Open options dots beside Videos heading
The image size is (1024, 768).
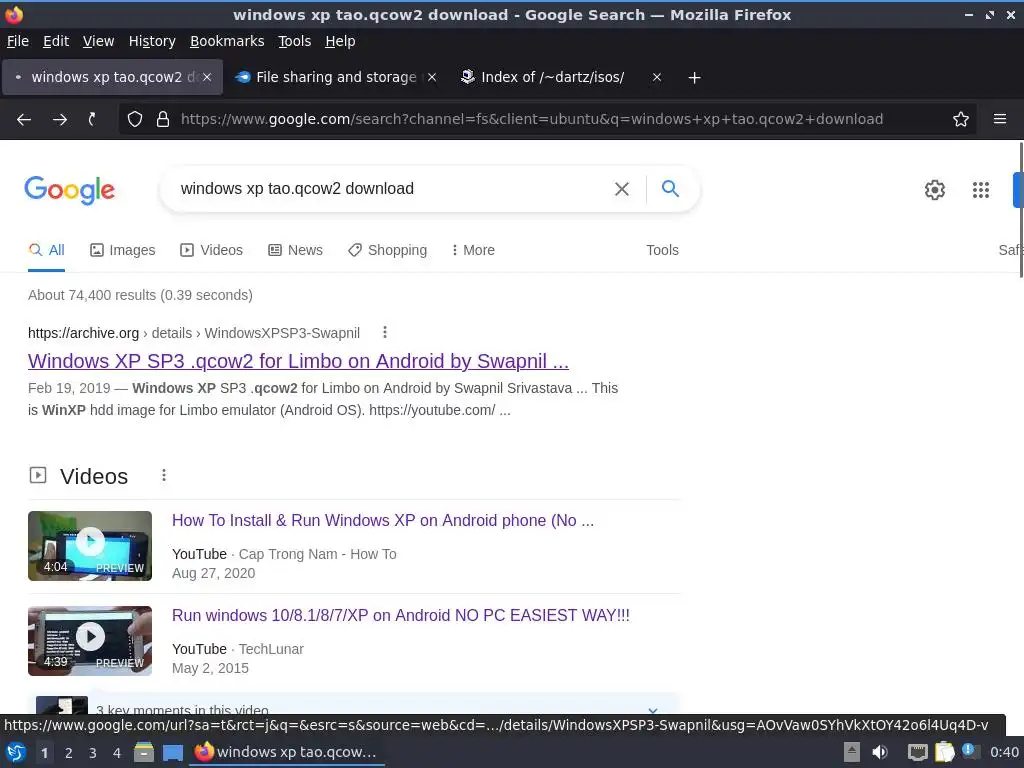click(x=164, y=475)
